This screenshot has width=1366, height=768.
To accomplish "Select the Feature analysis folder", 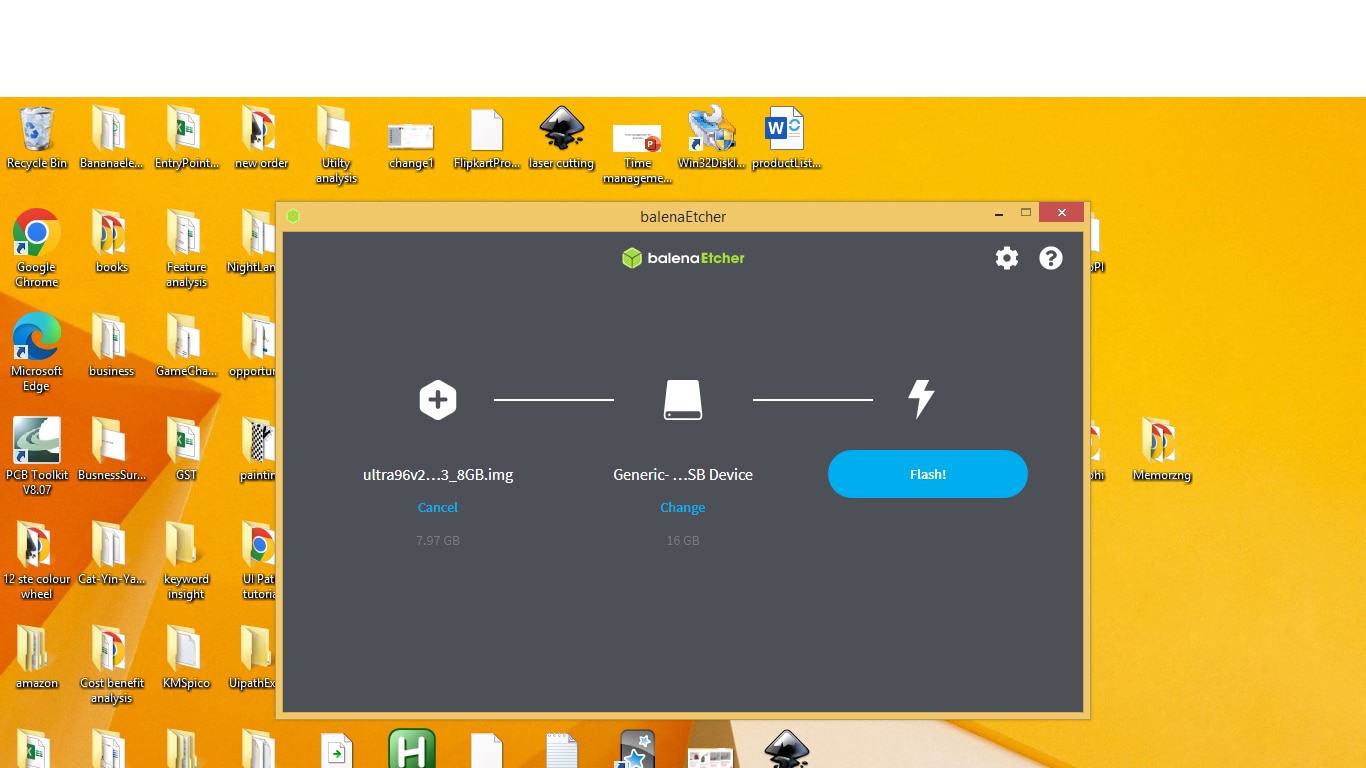I will pos(186,249).
